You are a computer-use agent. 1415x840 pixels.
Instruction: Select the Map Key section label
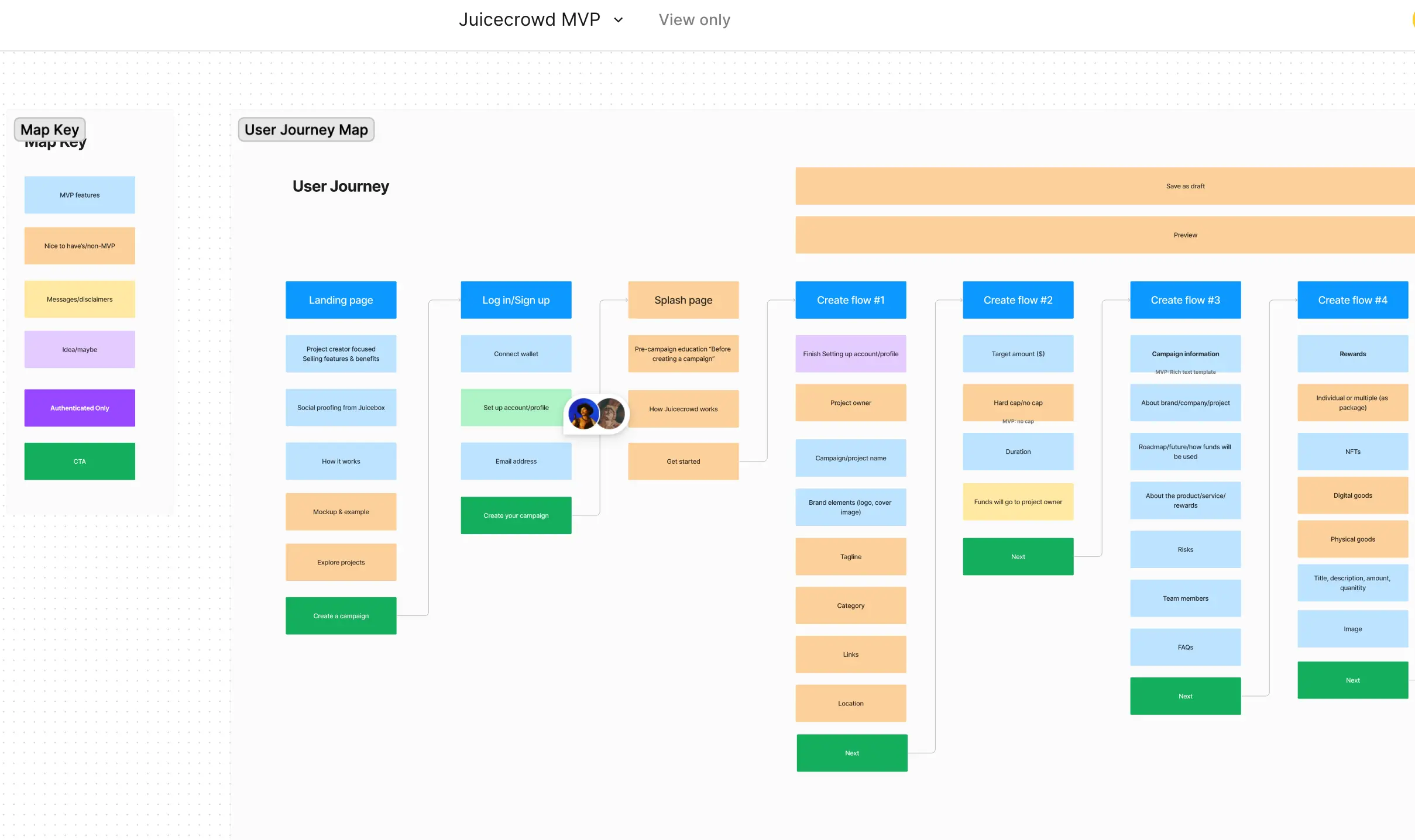click(x=50, y=129)
